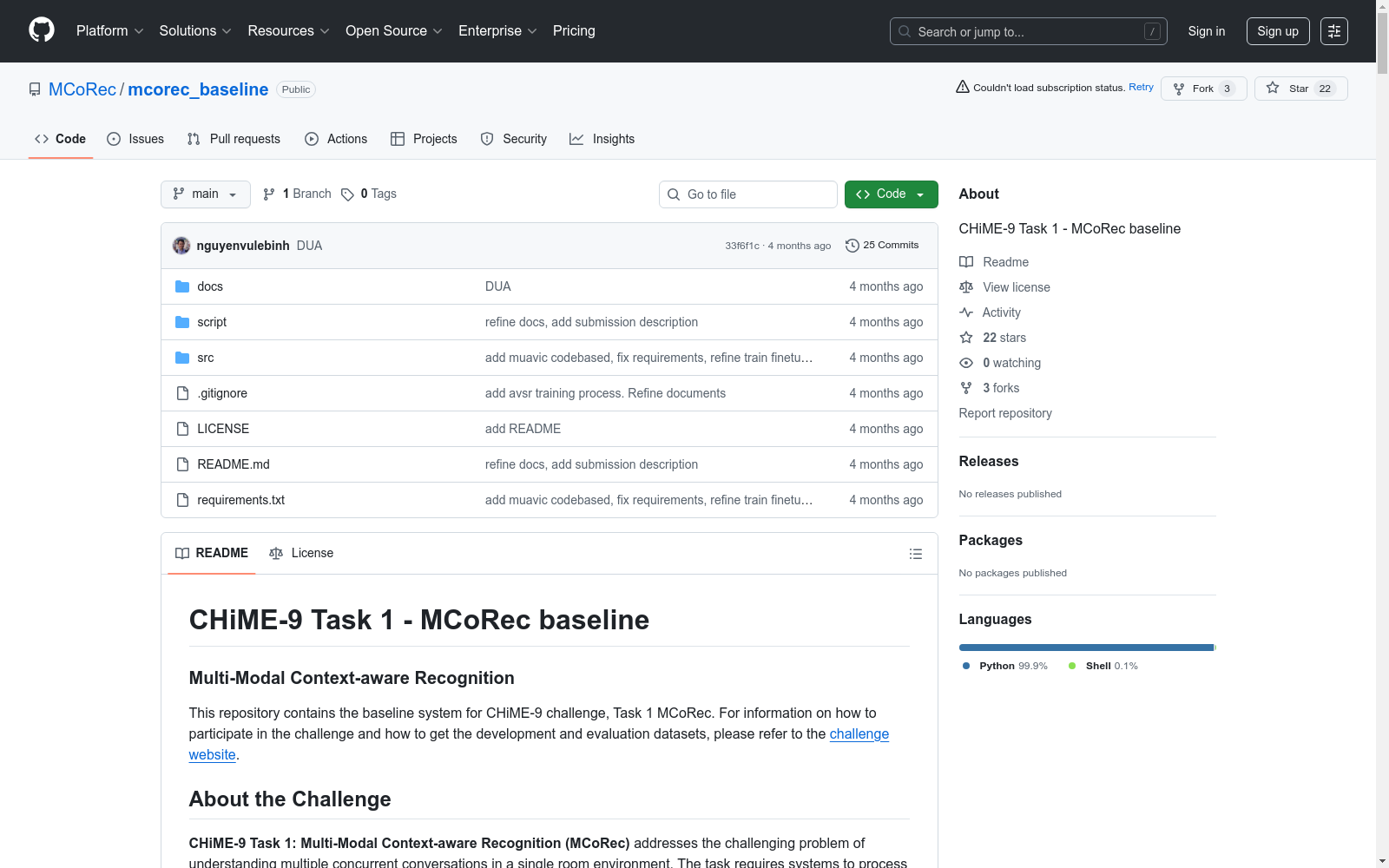Click the Sign in link
Screen dimensions: 1389x868
[x=1207, y=31]
